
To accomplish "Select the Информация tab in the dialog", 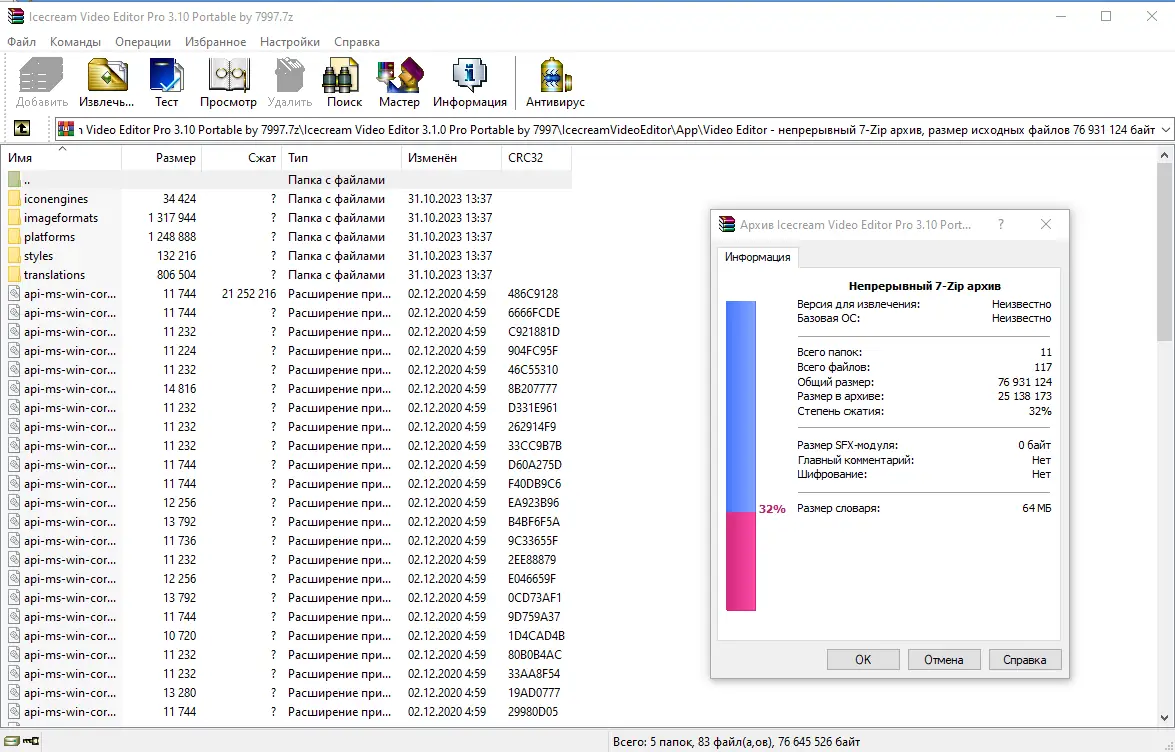I will (758, 257).
